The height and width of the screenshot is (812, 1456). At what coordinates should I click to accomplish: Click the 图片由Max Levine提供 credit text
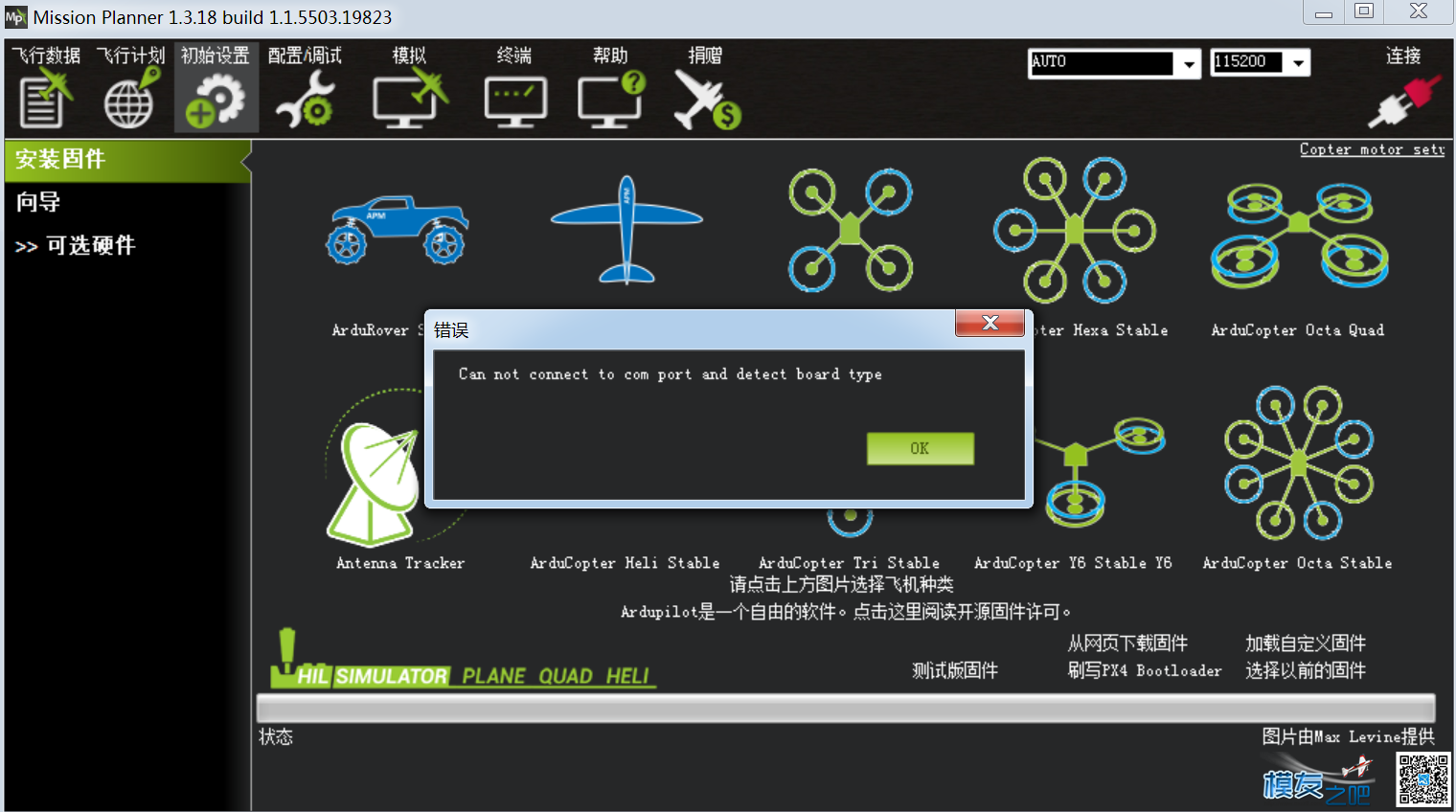1348,736
